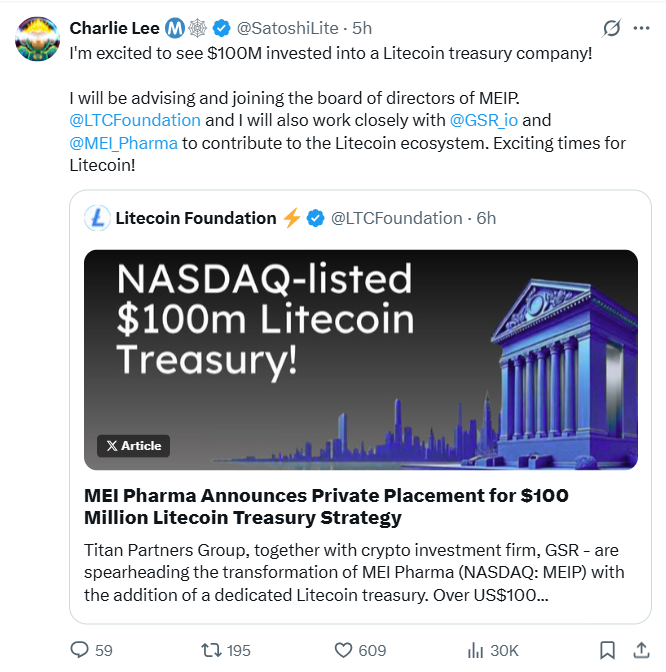The height and width of the screenshot is (672, 666).
Task: Open tweet view analytics icon
Action: pos(475,650)
